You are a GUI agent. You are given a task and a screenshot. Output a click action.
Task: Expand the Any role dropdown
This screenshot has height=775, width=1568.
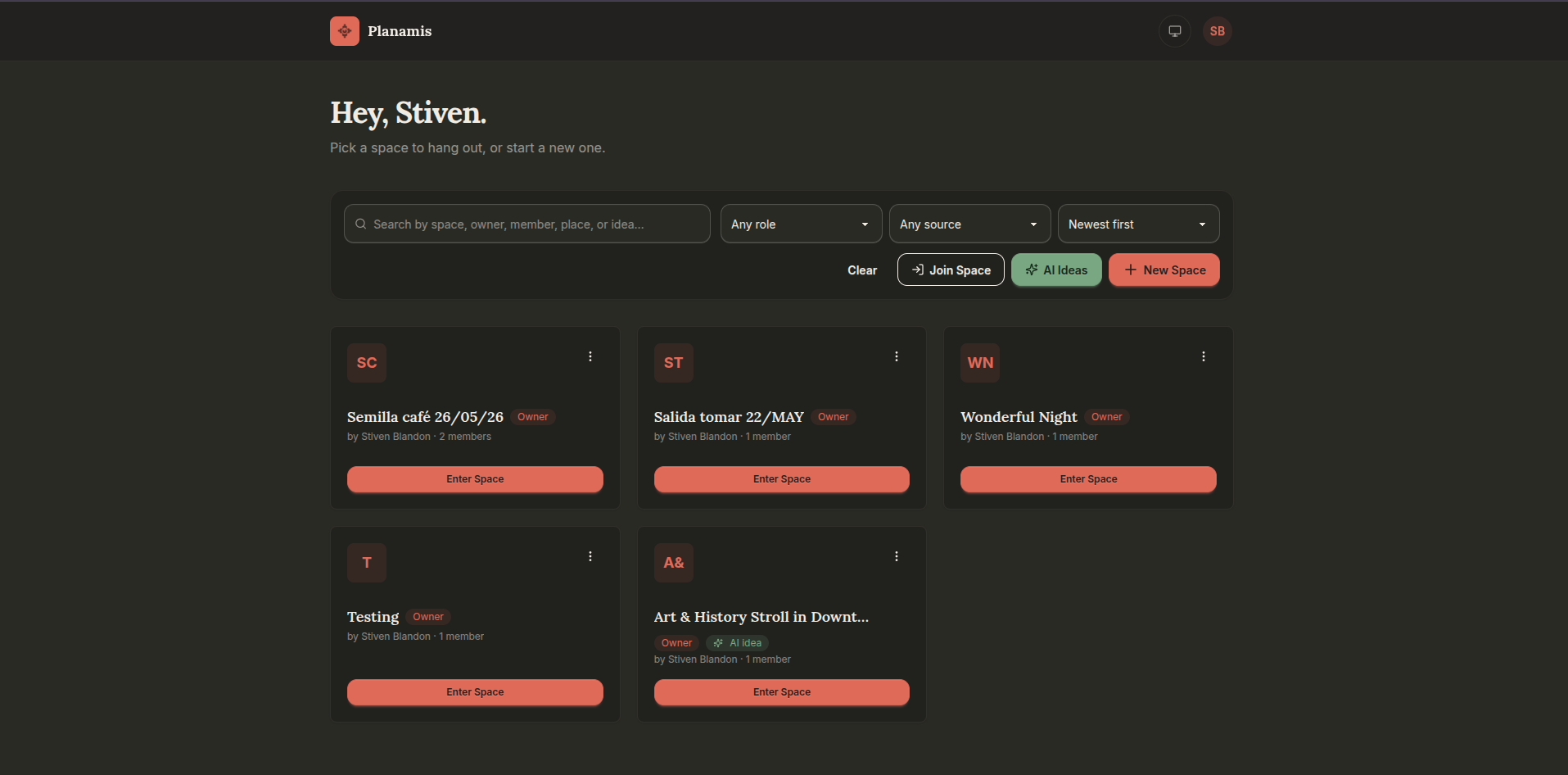[801, 224]
